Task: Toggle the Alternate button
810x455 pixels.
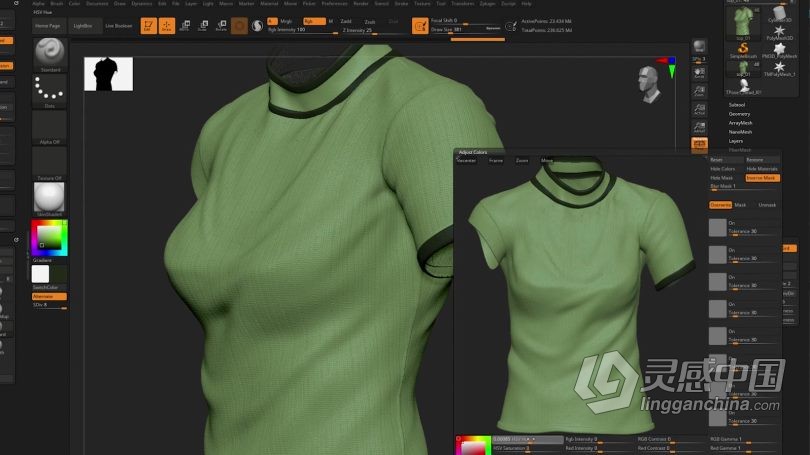Action: (x=49, y=296)
